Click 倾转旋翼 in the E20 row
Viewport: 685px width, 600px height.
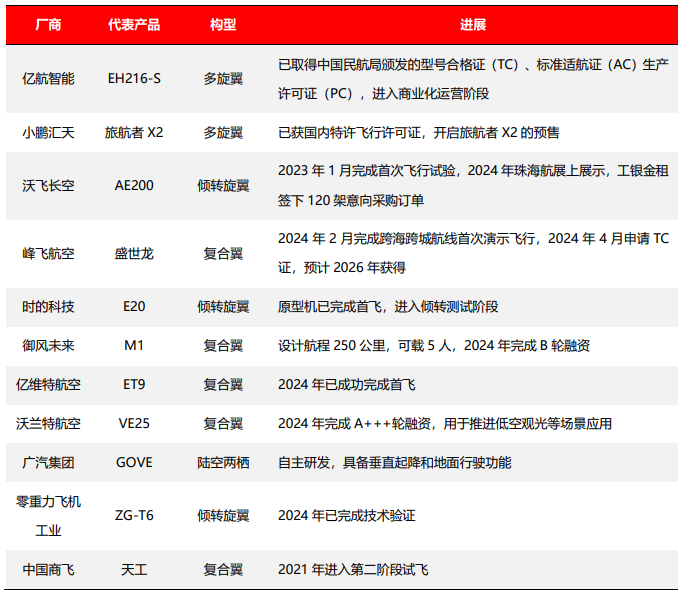(x=223, y=307)
